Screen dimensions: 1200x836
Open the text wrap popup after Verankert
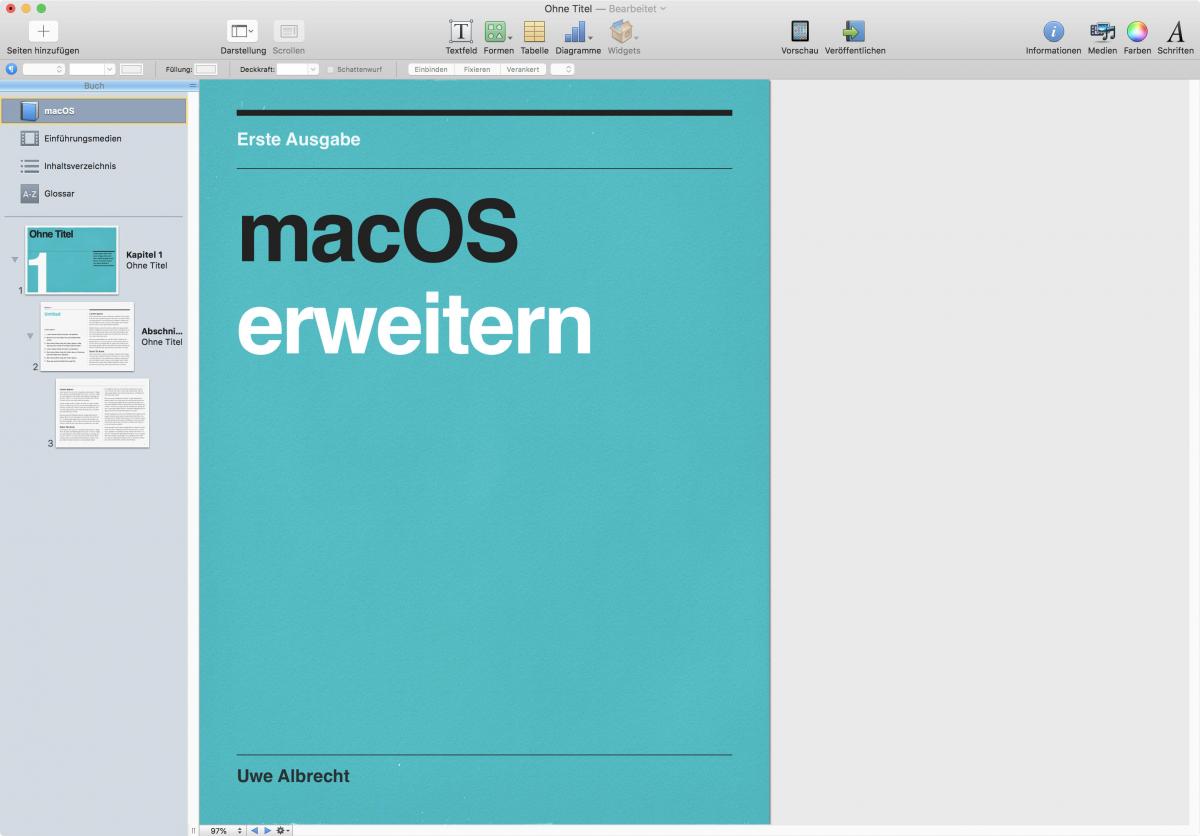562,69
